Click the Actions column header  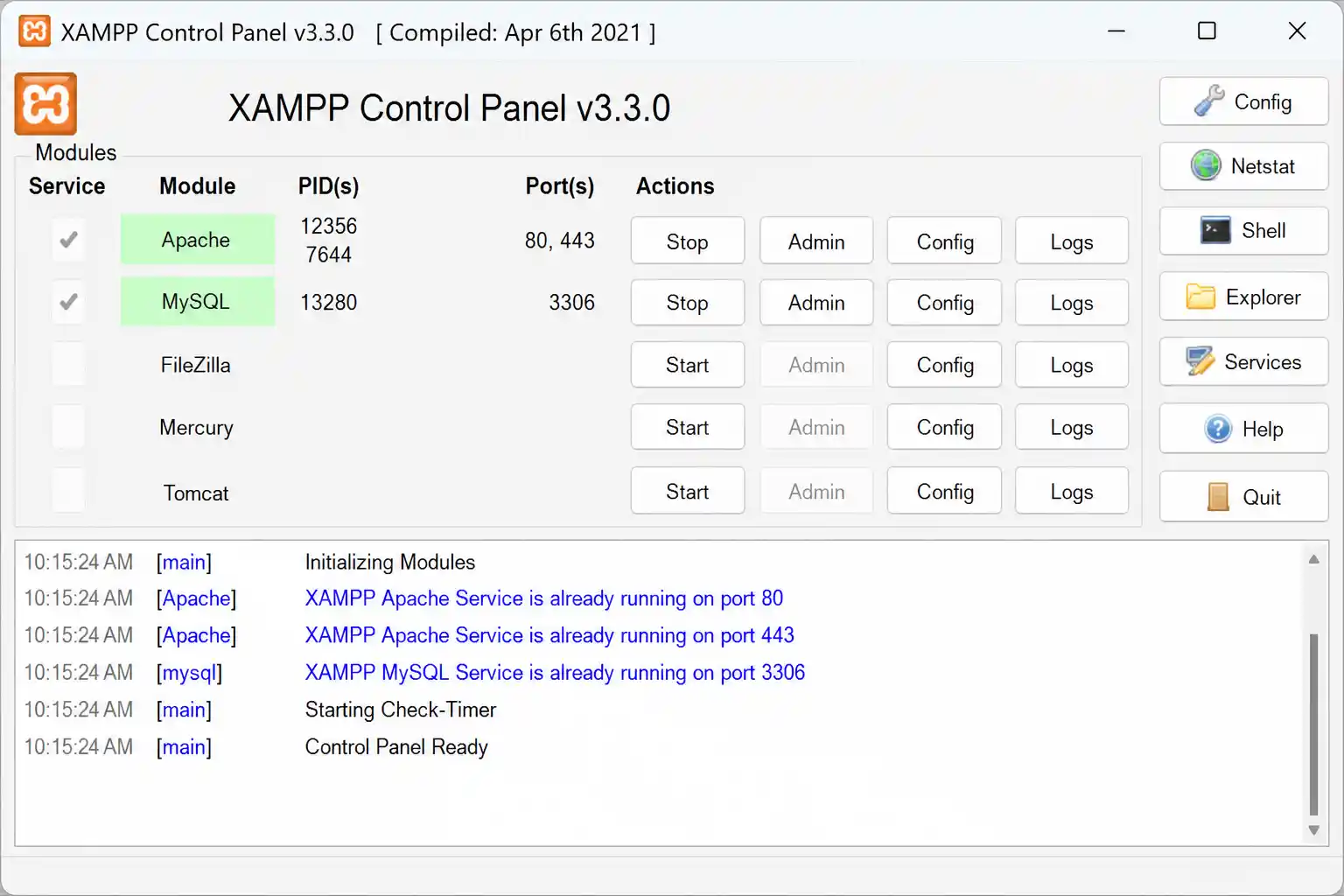675,185
